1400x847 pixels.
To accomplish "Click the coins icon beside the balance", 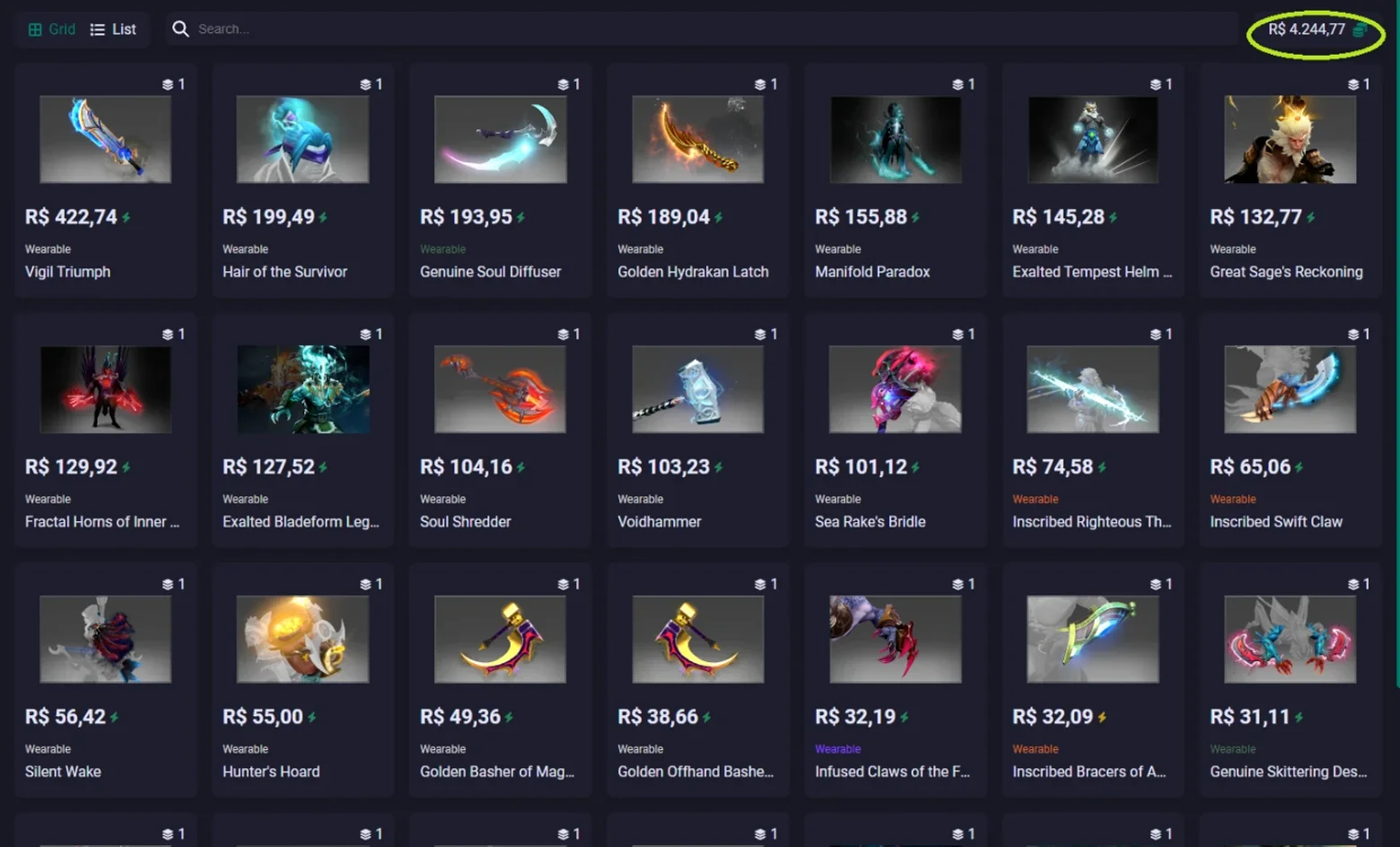I will tap(1360, 30).
